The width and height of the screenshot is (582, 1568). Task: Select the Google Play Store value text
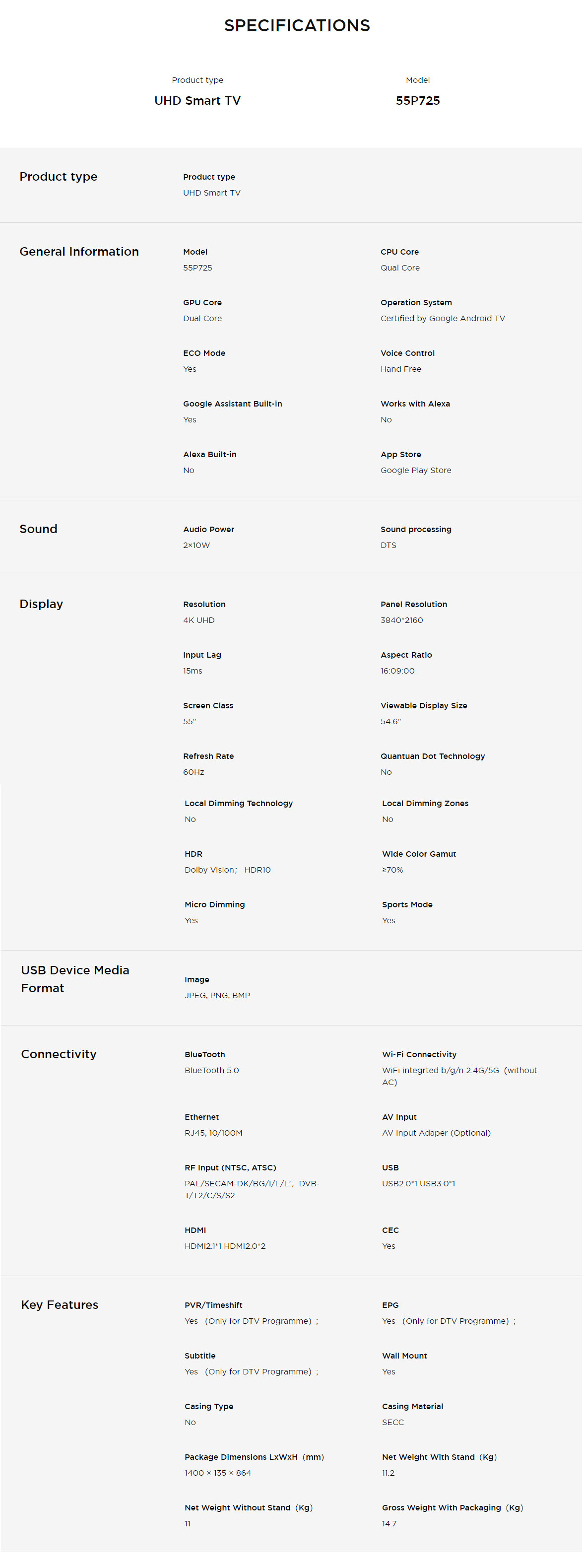(415, 471)
